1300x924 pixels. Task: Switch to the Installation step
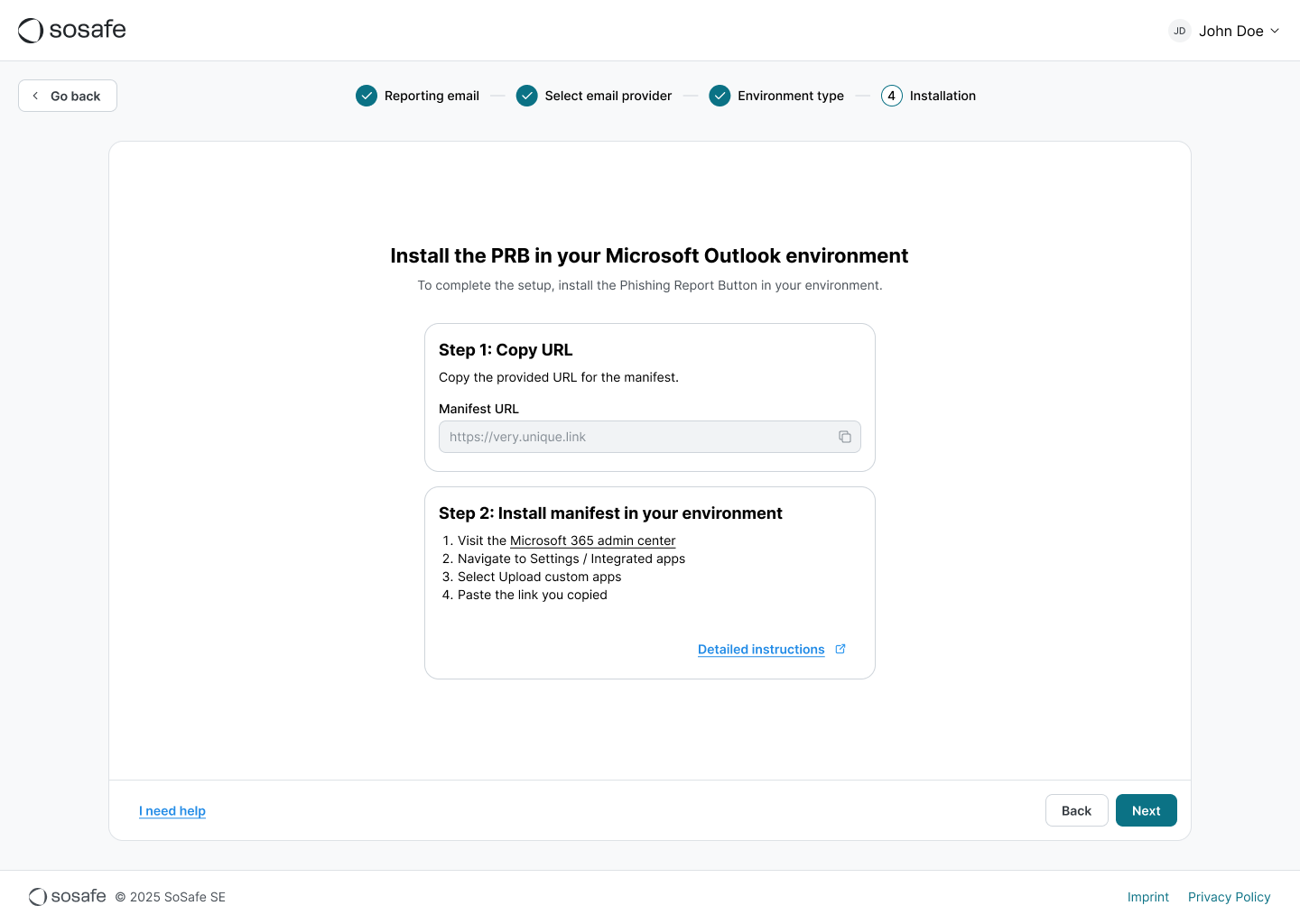click(x=942, y=96)
